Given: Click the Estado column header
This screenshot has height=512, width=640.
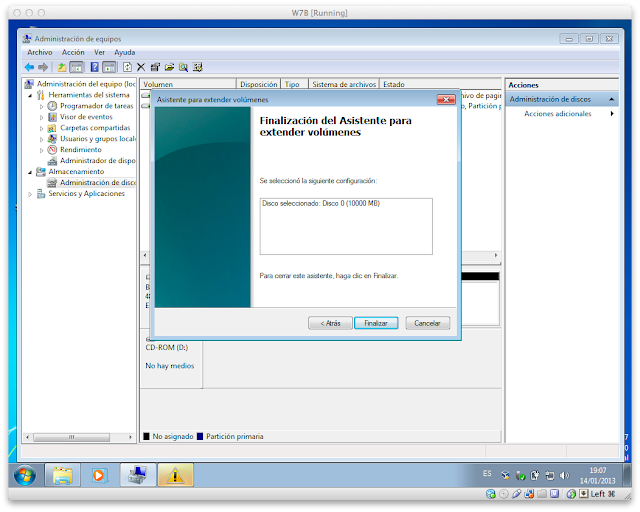Looking at the screenshot, I should pyautogui.click(x=440, y=84).
